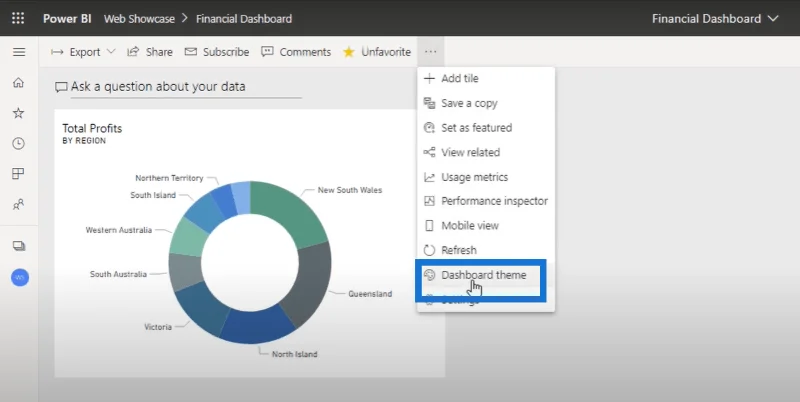Open Shared with me sidebar icon
The height and width of the screenshot is (402, 800).
pyautogui.click(x=18, y=205)
